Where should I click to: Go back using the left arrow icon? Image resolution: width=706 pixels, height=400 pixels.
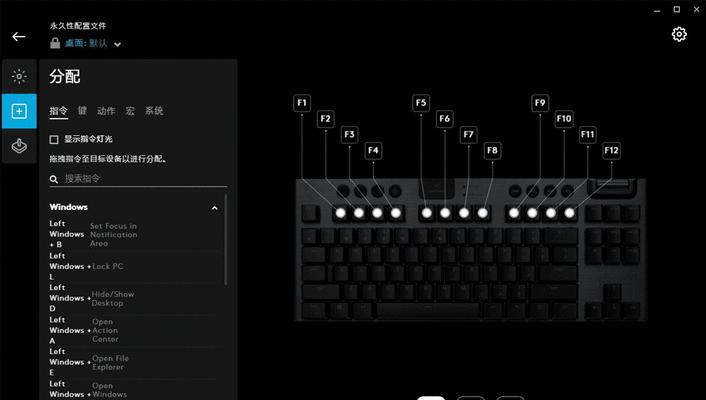19,36
